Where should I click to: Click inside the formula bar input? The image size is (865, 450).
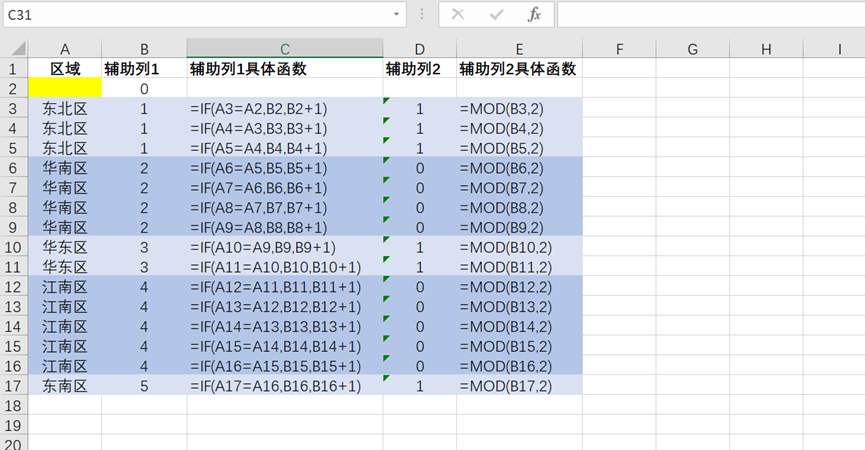(711, 14)
